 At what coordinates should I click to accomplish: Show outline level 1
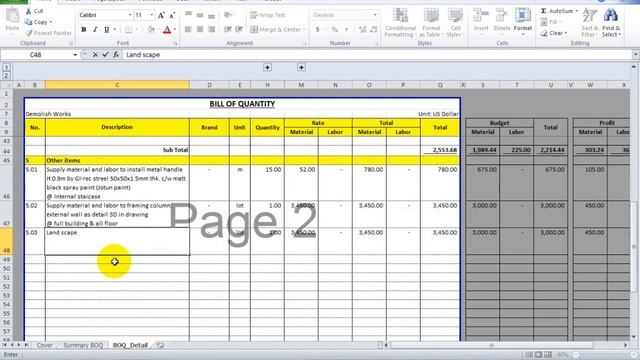[x=6, y=67]
